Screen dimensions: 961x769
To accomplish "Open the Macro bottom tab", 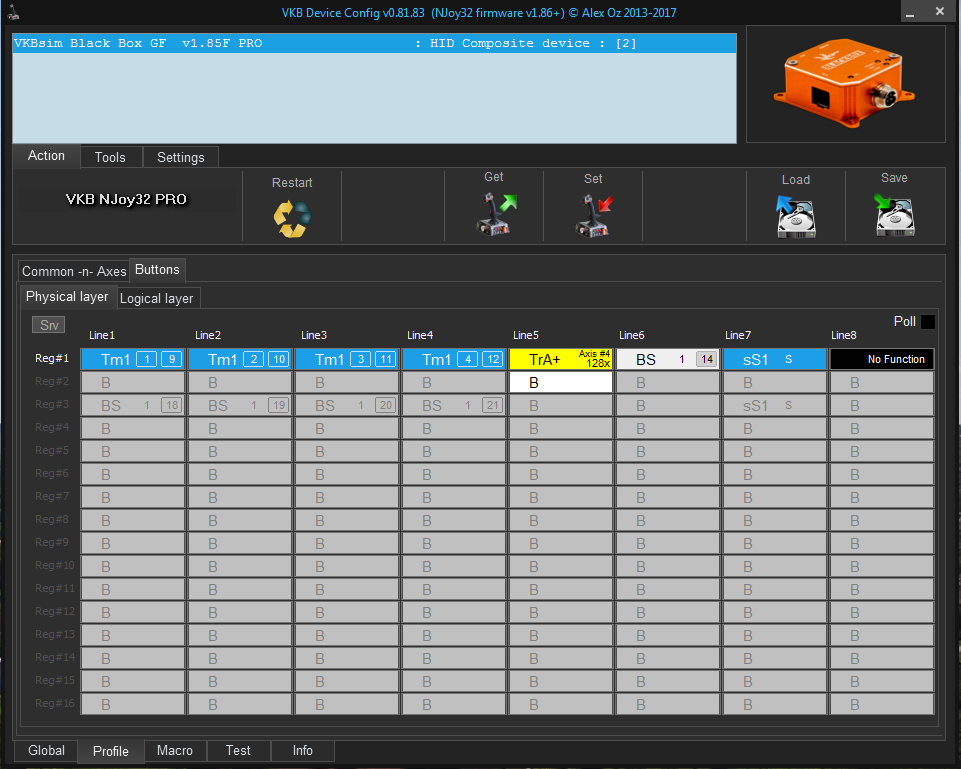I will (x=175, y=751).
